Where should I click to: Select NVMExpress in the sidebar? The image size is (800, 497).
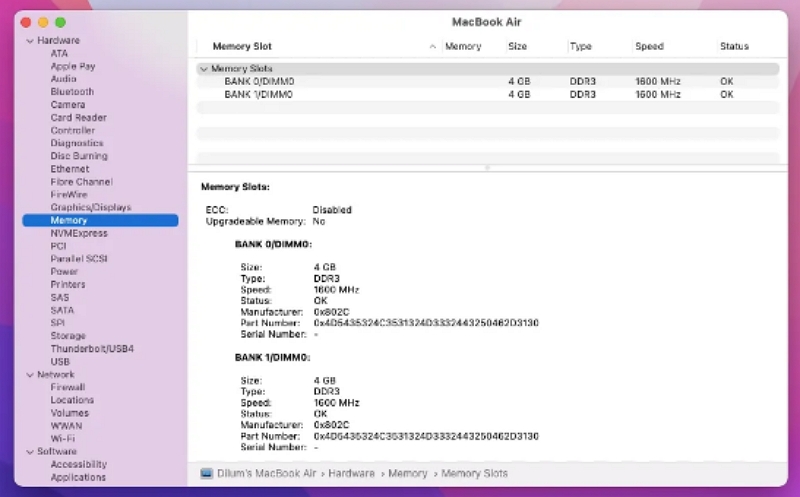coord(79,234)
